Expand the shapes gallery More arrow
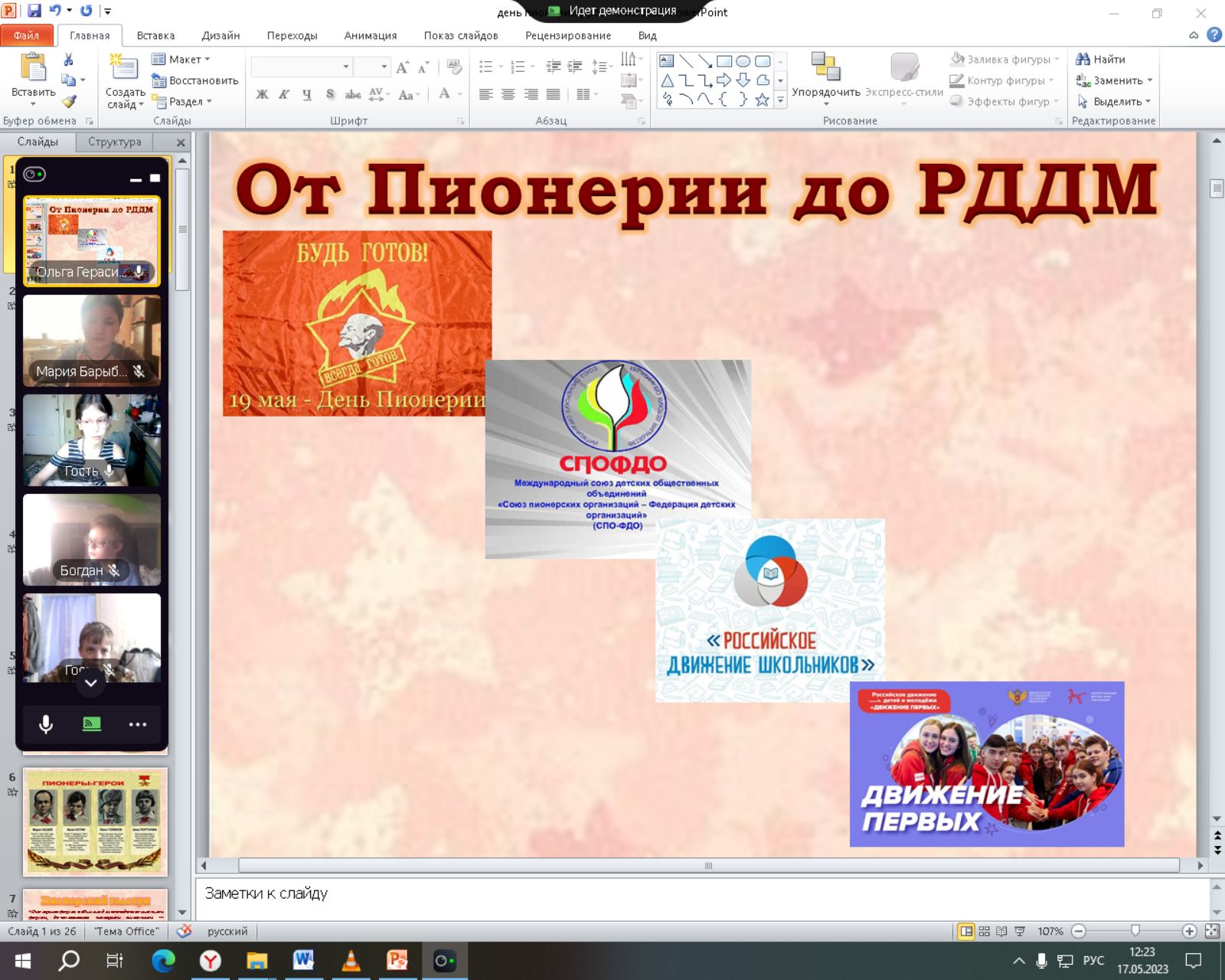This screenshot has height=980, width=1225. click(780, 100)
